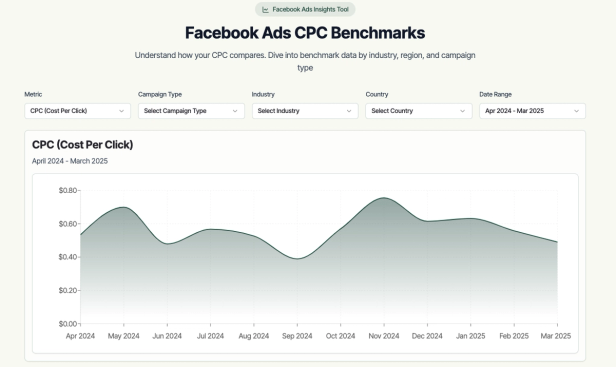
Task: Click the Campaign Type chevron arrow
Action: pyautogui.click(x=235, y=111)
